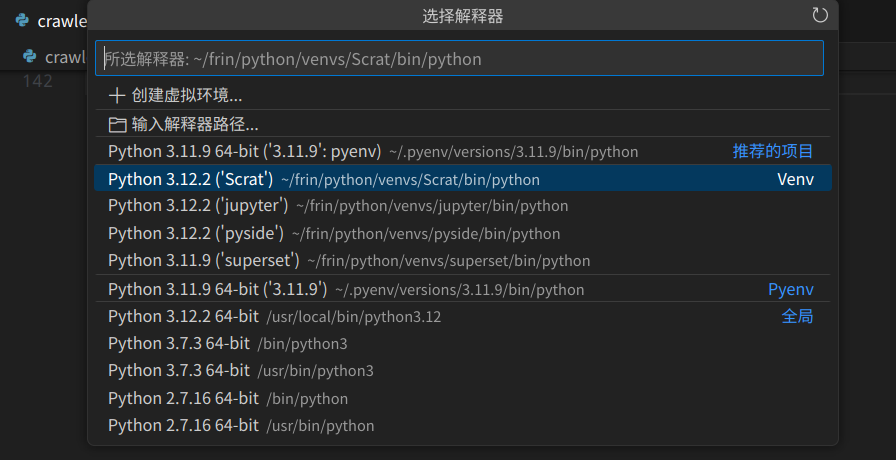Viewport: 896px width, 460px height.
Task: Select Python 2.7.16 64-bit /usr/bin/python
Action: tap(463, 426)
